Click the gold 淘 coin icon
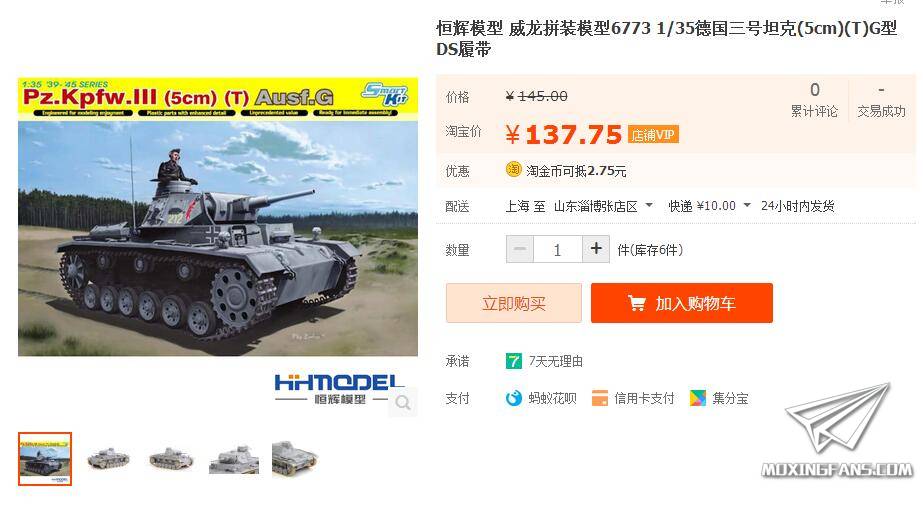The width and height of the screenshot is (923, 505). (x=513, y=170)
